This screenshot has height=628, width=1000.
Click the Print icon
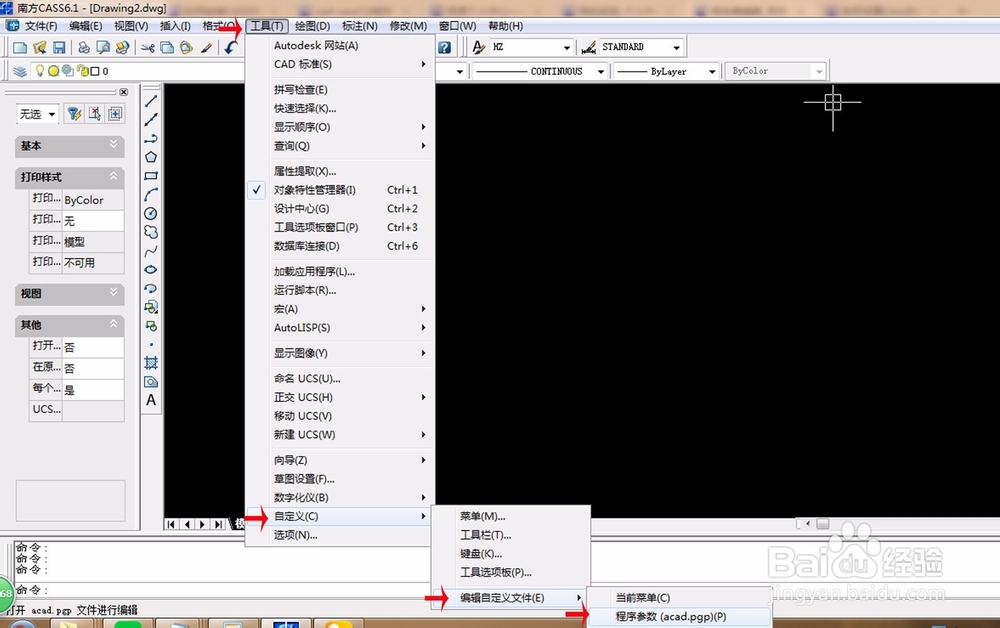pyautogui.click(x=84, y=48)
